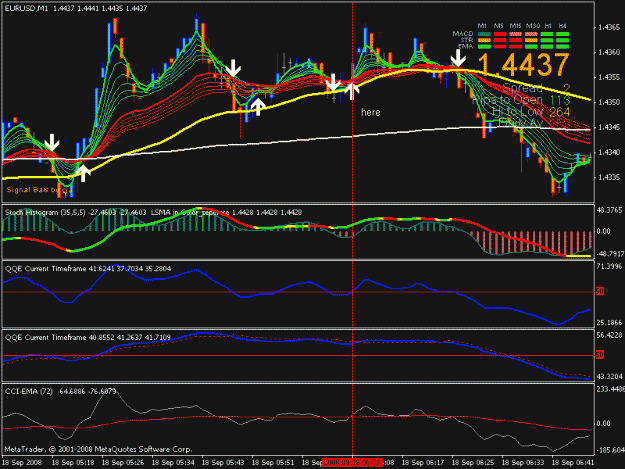
Task: Click the 1.4355 price axis label
Action: pos(609,77)
